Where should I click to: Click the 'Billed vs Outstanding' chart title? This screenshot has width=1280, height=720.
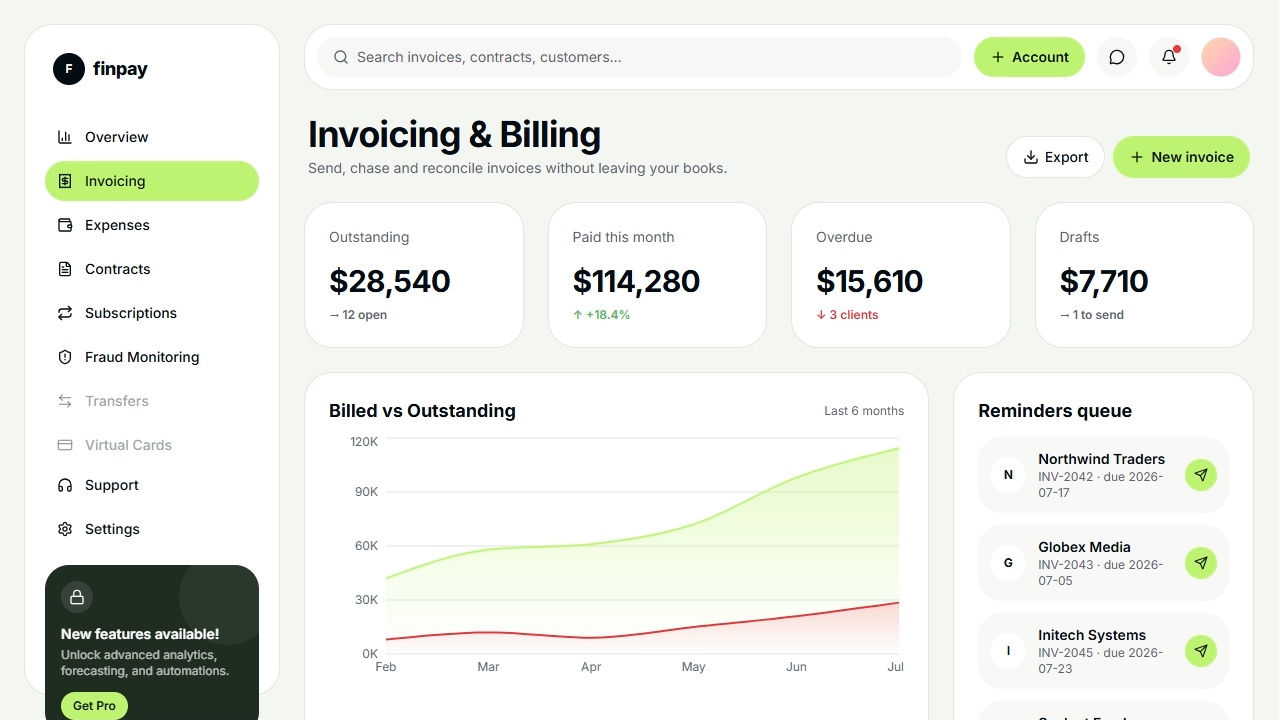(422, 411)
